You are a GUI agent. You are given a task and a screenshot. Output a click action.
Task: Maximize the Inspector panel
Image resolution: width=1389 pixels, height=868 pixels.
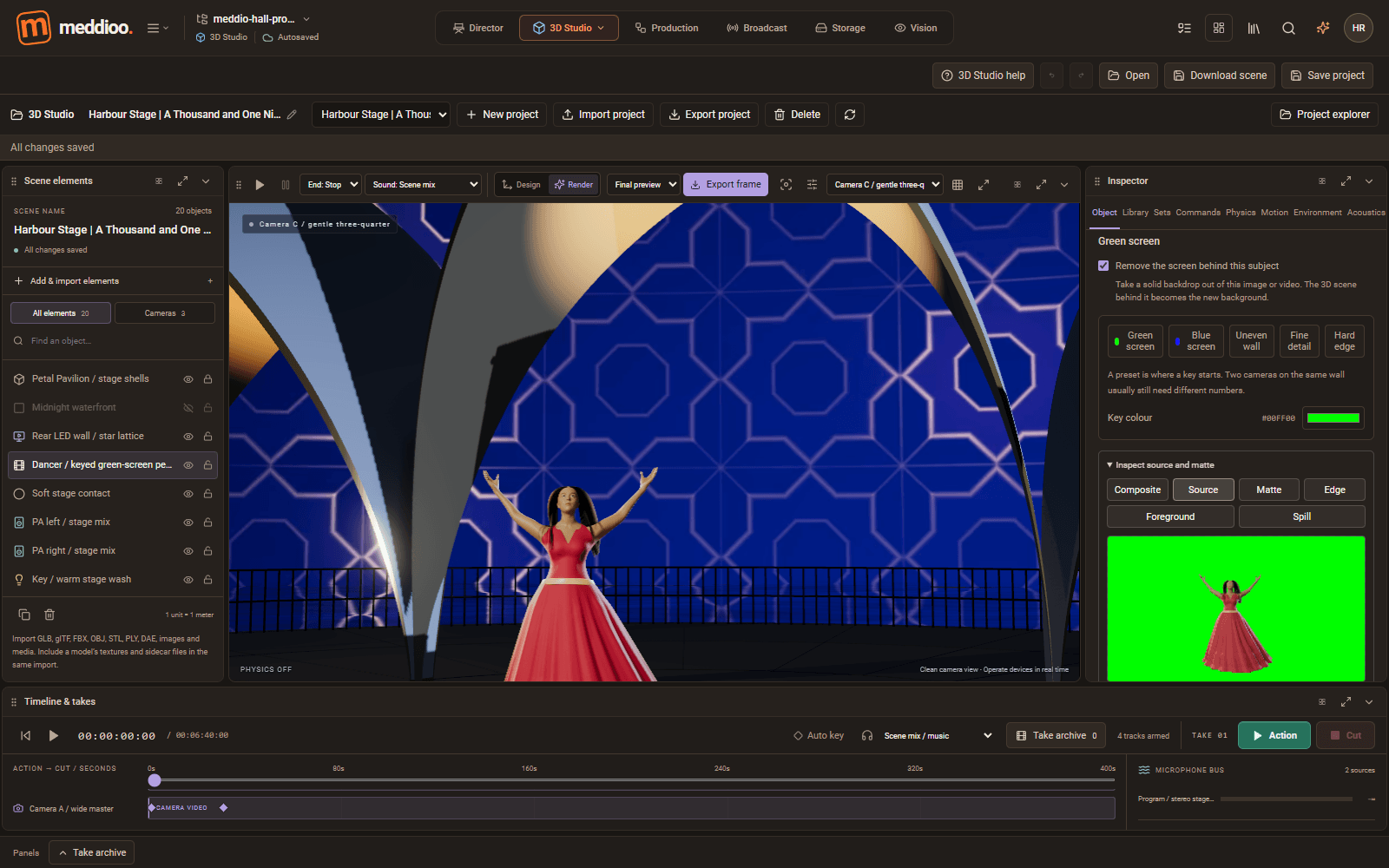pyautogui.click(x=1346, y=181)
